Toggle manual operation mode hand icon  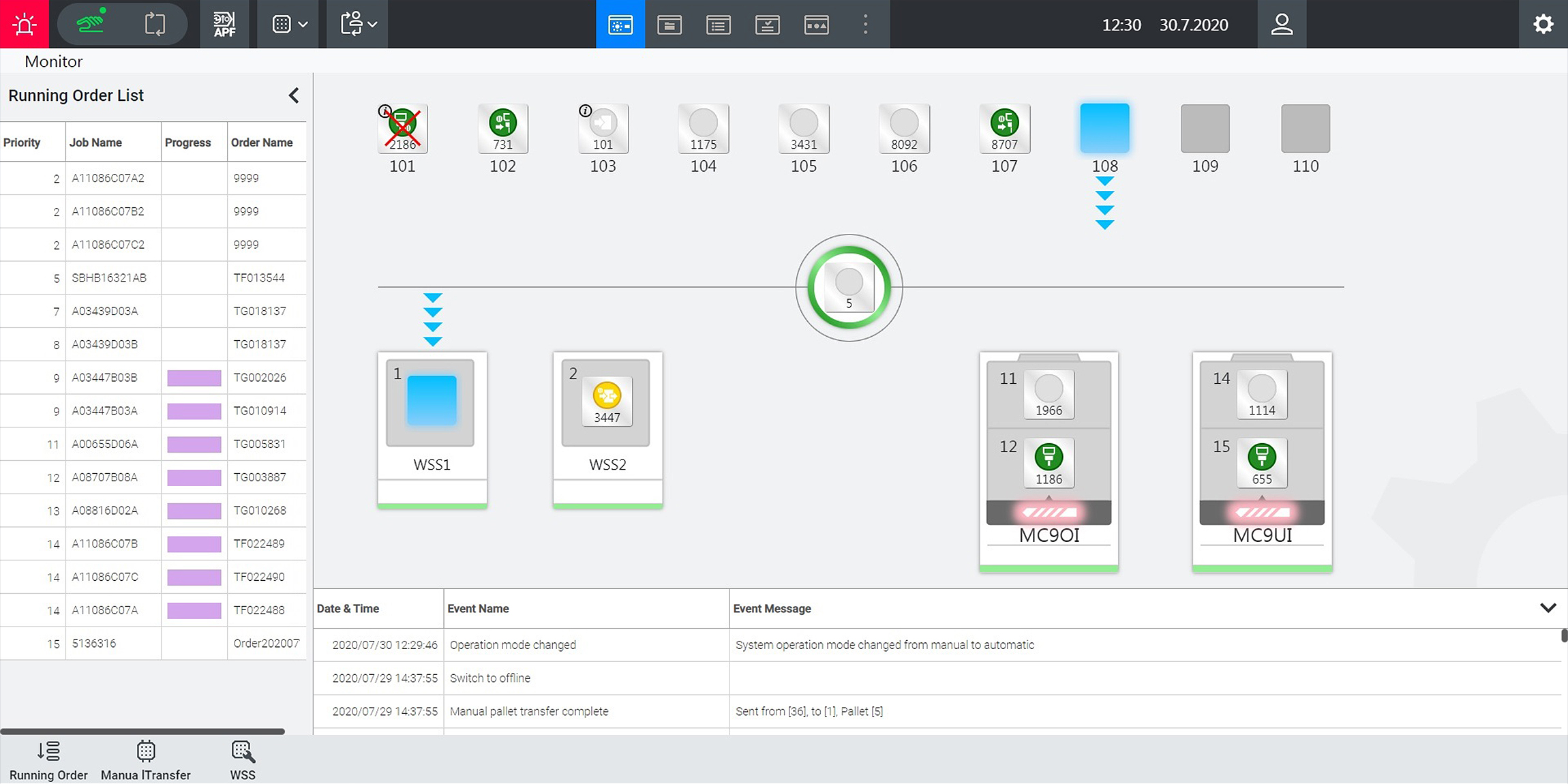[91, 24]
